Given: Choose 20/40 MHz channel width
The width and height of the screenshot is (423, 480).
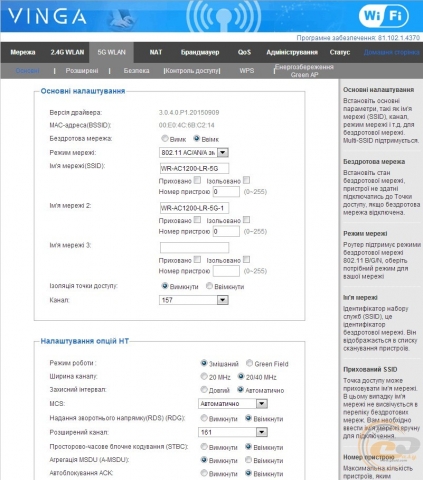Looking at the screenshot, I should pos(241,377).
